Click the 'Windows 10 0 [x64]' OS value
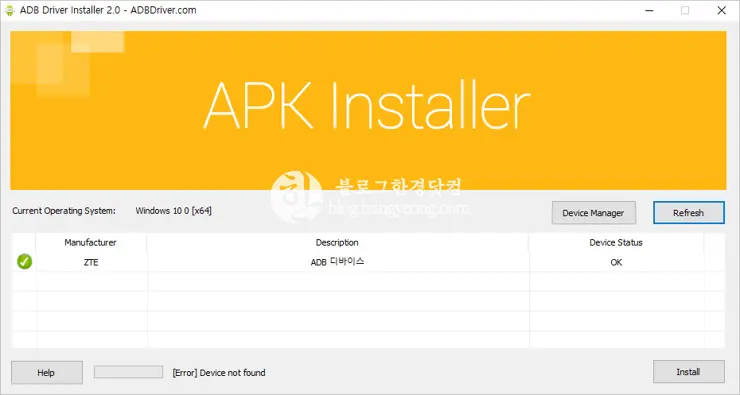This screenshot has height=395, width=740. (174, 210)
